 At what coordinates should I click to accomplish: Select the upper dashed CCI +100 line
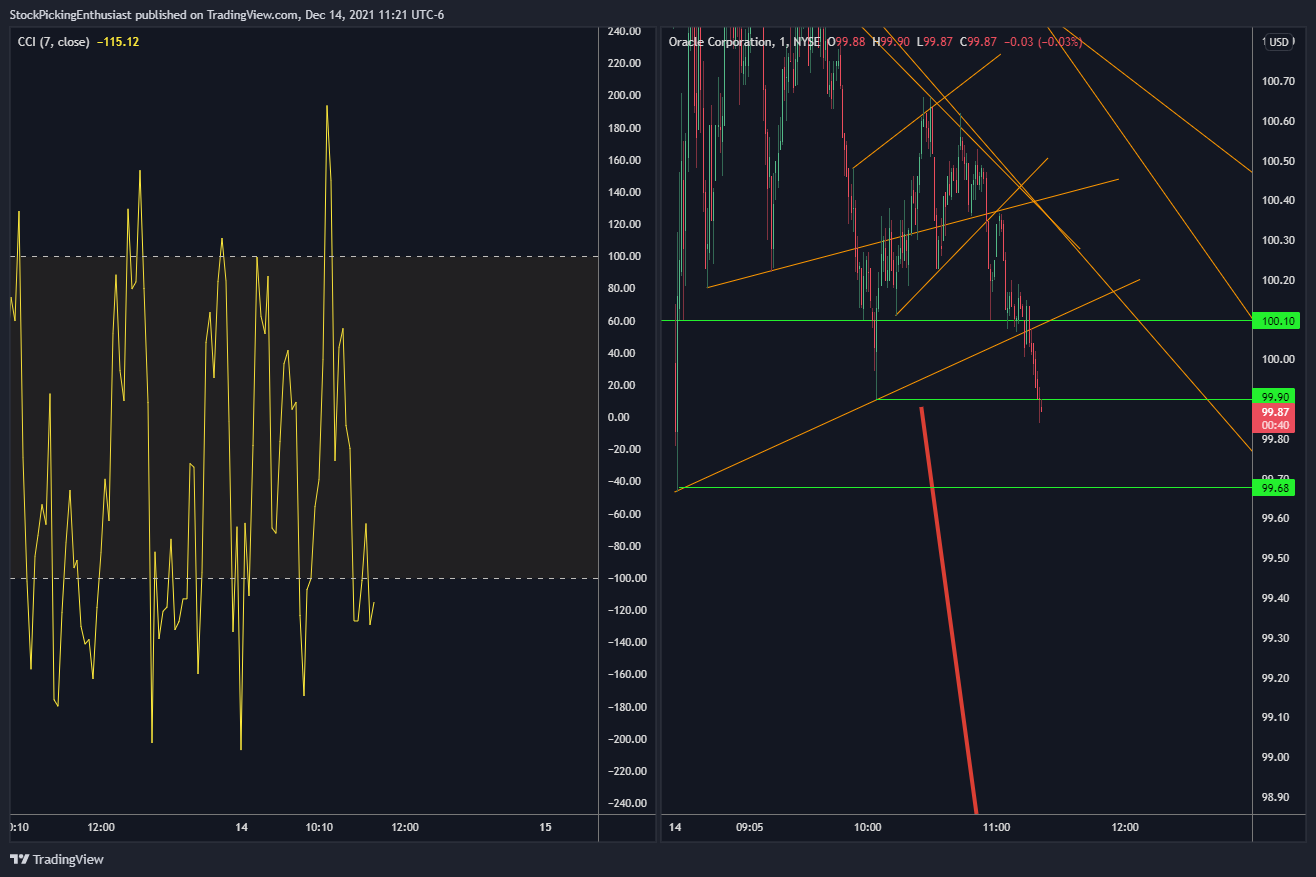(304, 257)
